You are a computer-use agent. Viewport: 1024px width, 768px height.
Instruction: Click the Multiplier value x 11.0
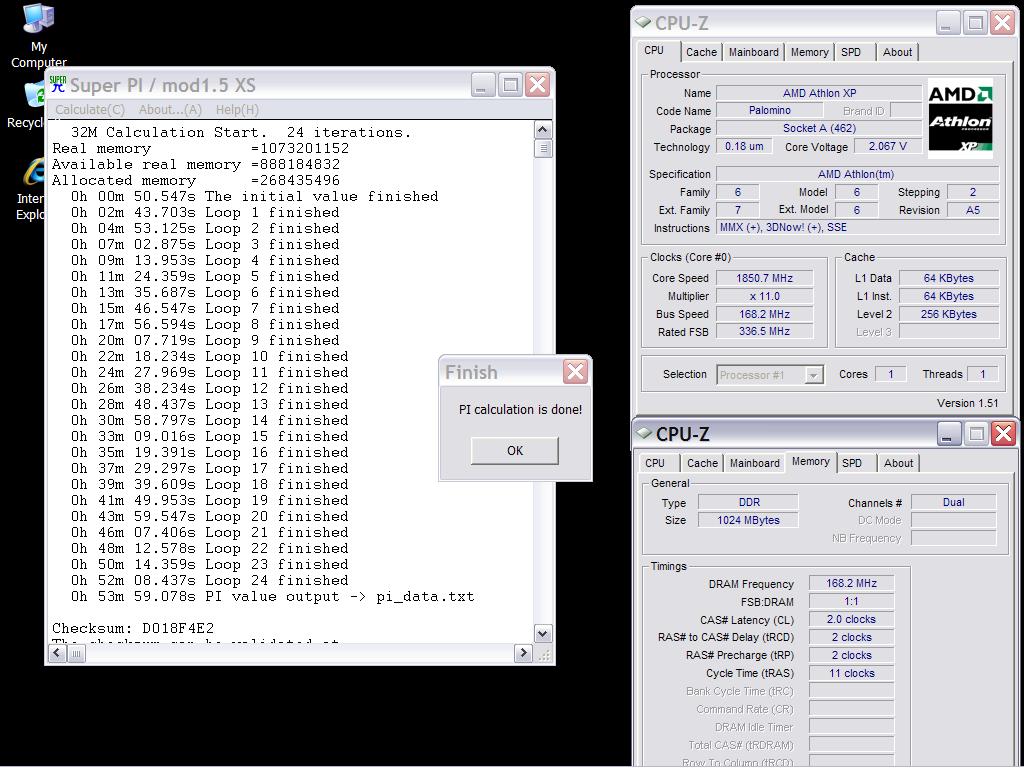(x=764, y=296)
